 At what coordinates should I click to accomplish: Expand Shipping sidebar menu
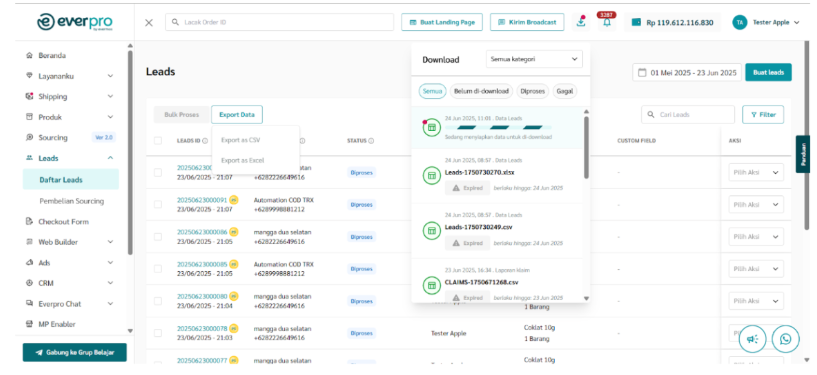coord(70,96)
